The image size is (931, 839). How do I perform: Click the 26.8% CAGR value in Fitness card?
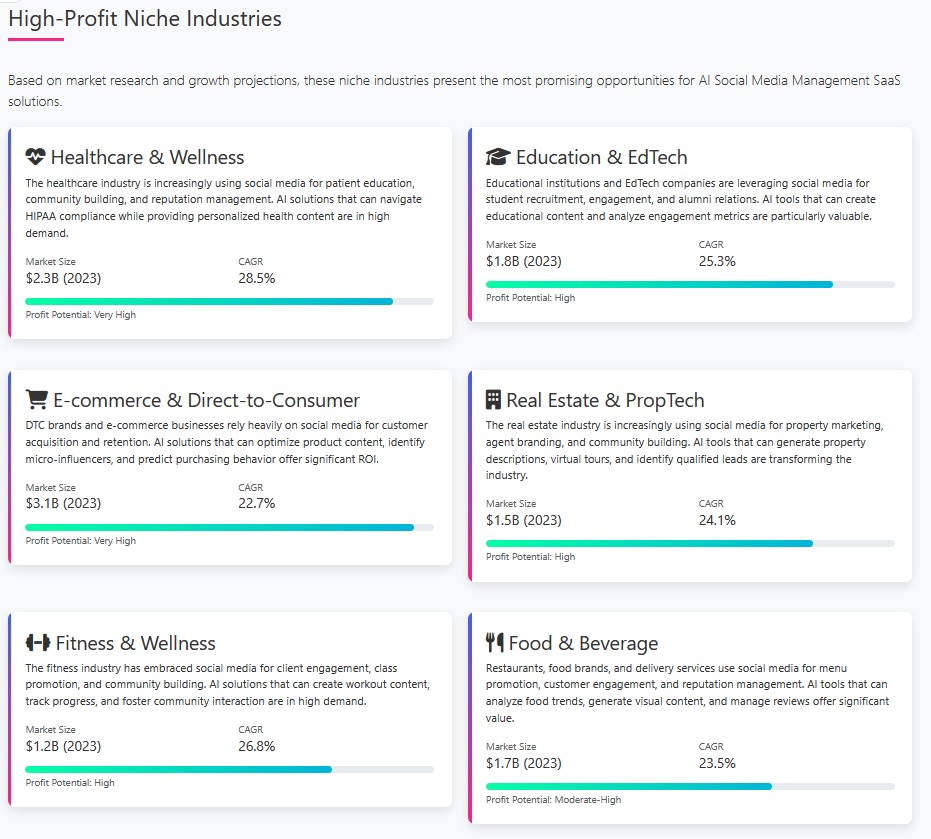point(256,746)
